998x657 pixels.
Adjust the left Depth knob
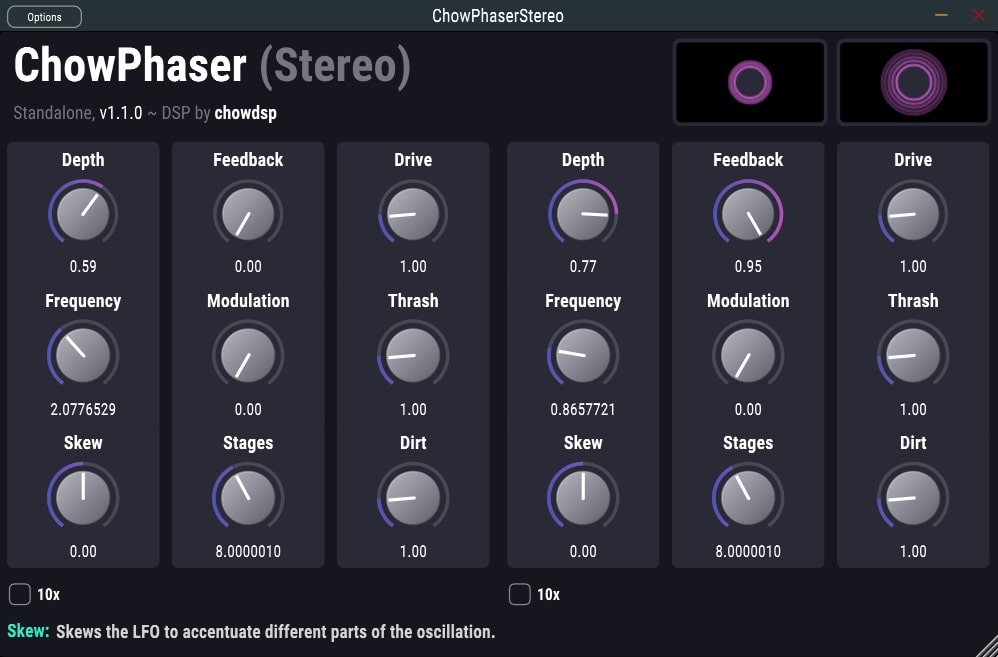(83, 213)
